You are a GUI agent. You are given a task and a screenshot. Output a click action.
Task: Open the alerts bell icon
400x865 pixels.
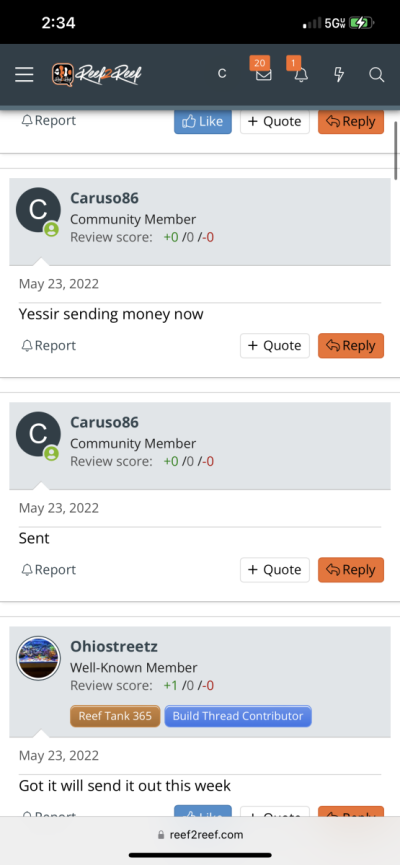(x=301, y=73)
